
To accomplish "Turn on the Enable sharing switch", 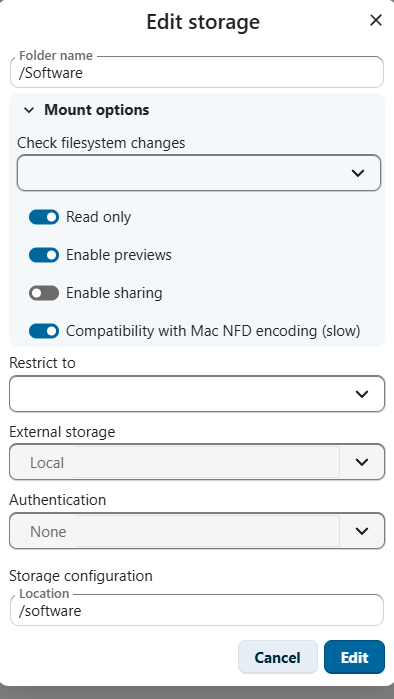I will click(44, 293).
